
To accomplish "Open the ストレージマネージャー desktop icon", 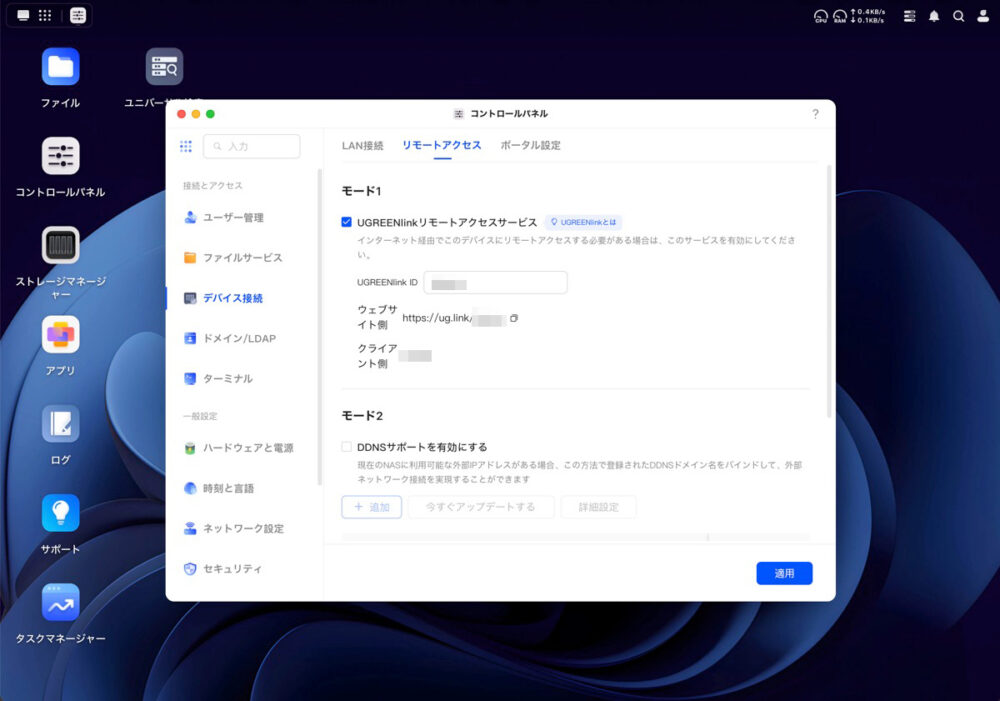I will click(60, 245).
